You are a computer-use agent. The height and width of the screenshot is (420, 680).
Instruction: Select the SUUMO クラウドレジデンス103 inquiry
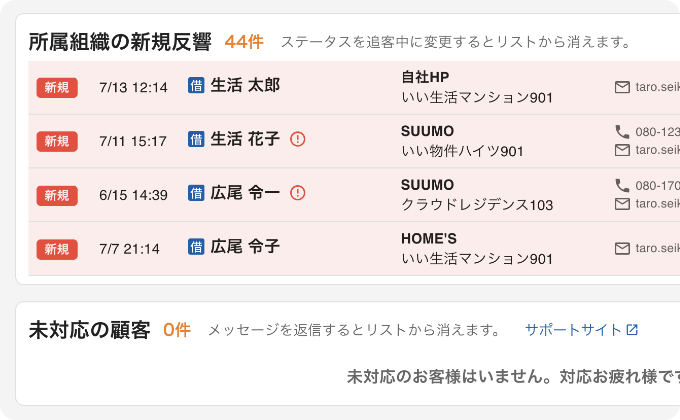coord(477,195)
